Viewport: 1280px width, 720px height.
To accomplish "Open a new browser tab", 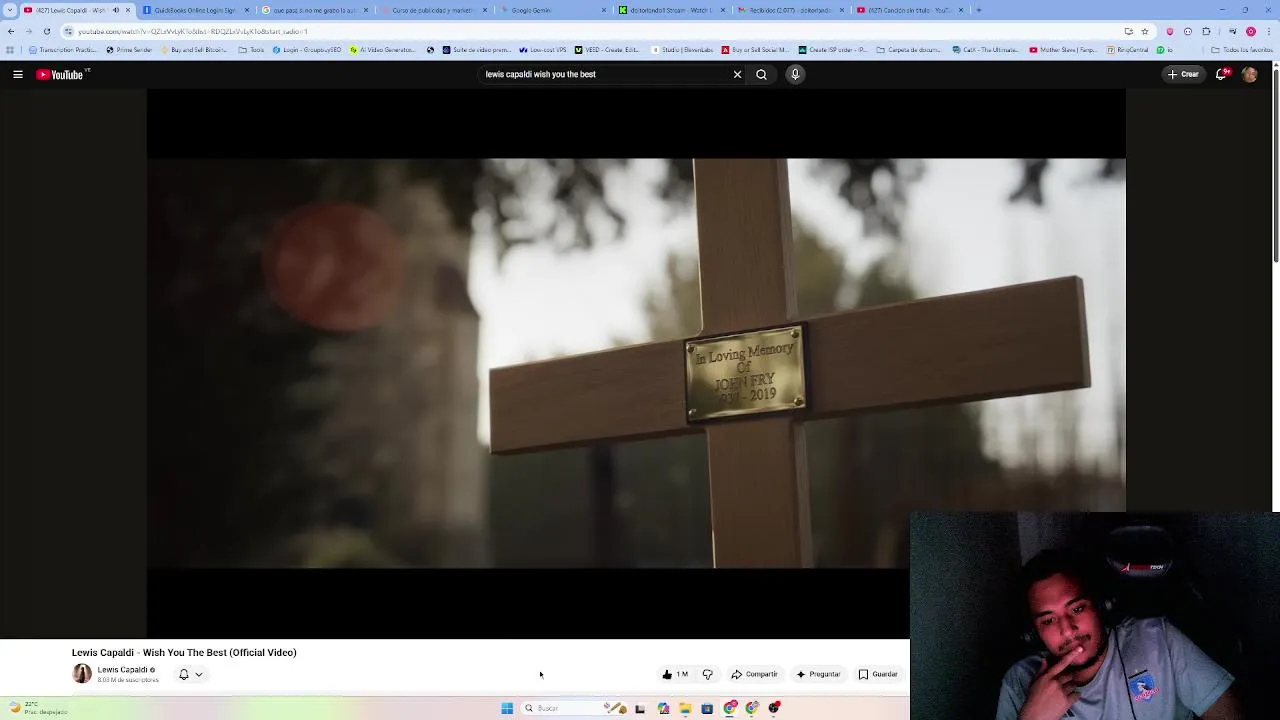I will [x=978, y=10].
